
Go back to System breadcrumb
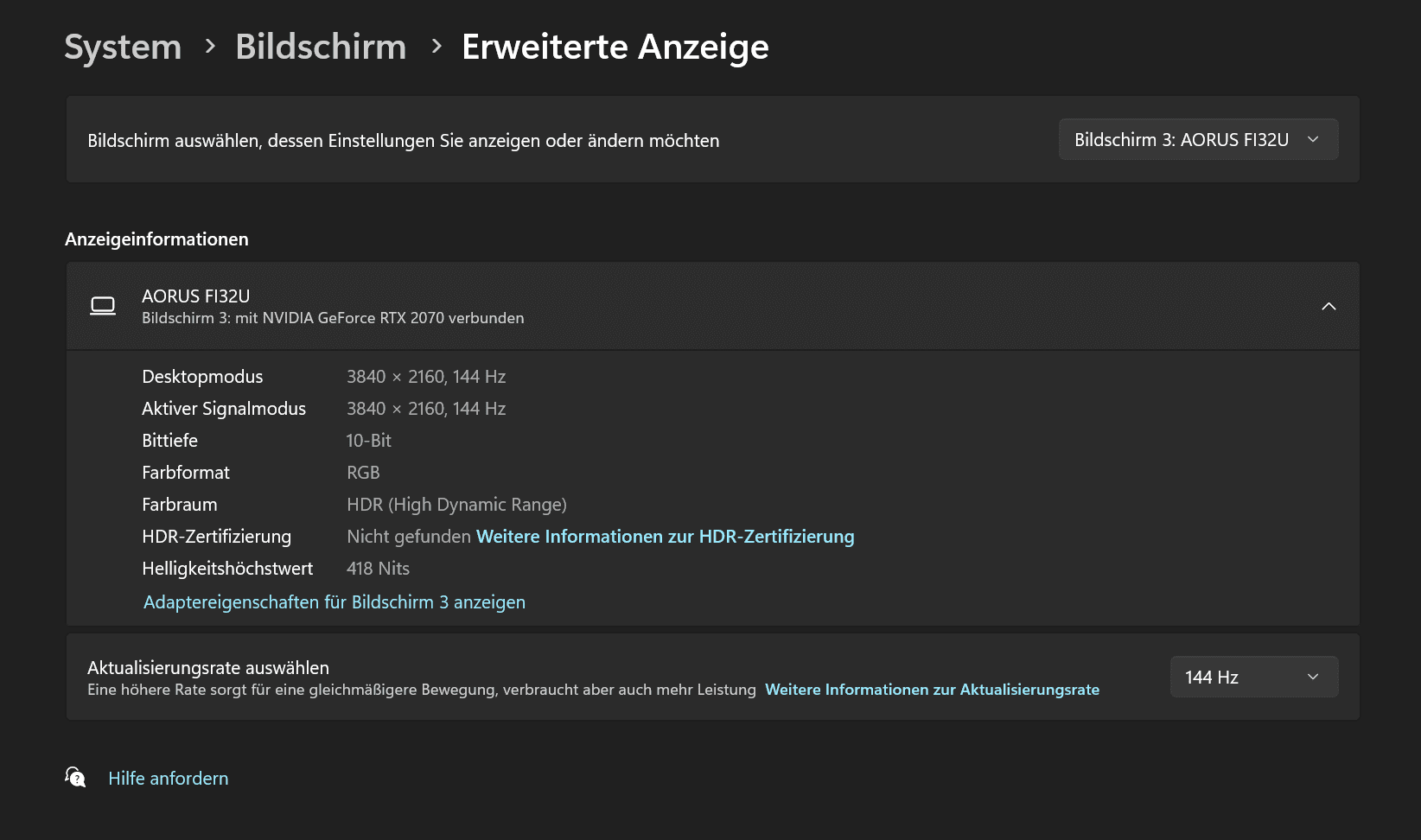[x=123, y=47]
